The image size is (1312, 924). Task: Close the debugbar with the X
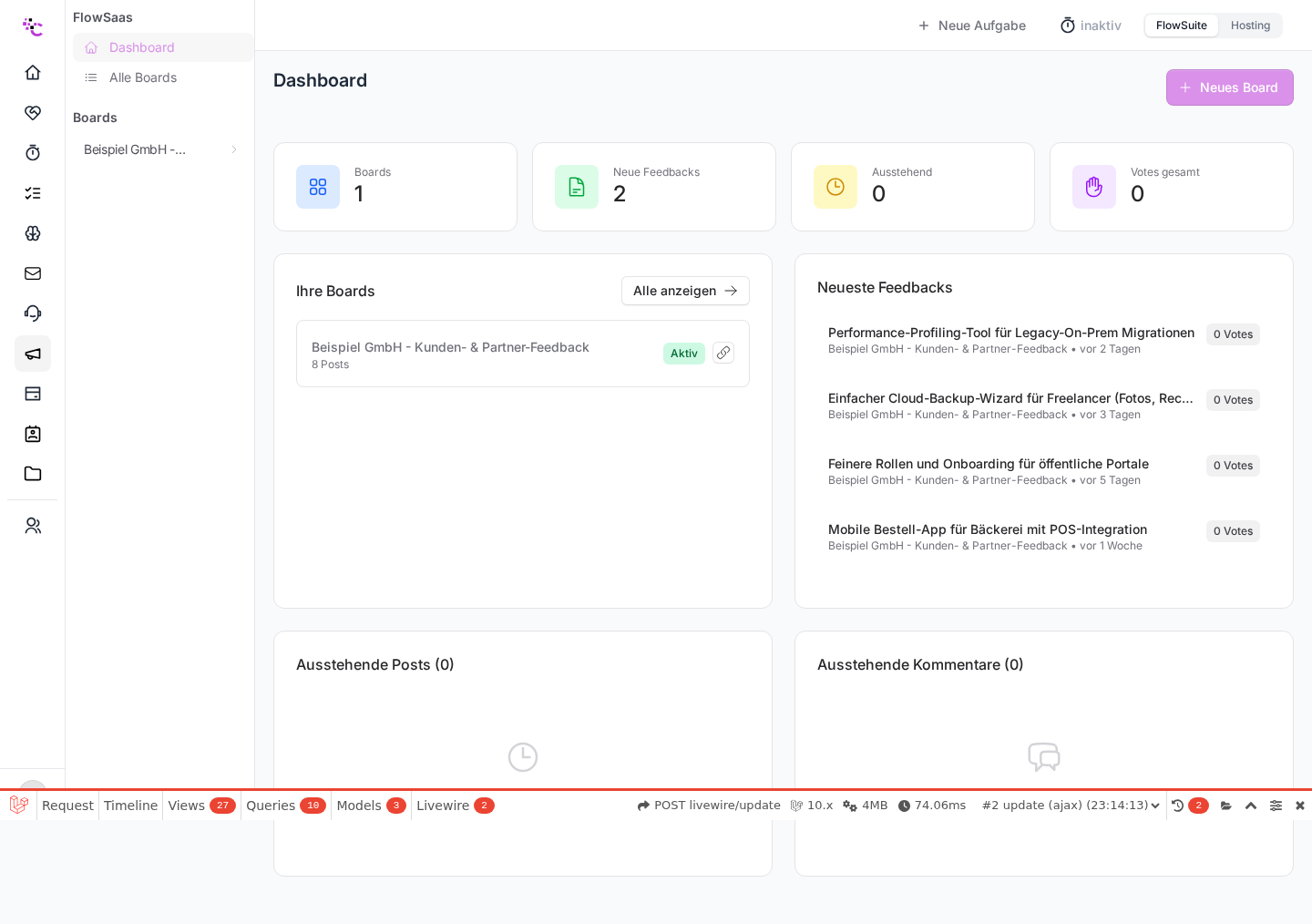tap(1300, 806)
